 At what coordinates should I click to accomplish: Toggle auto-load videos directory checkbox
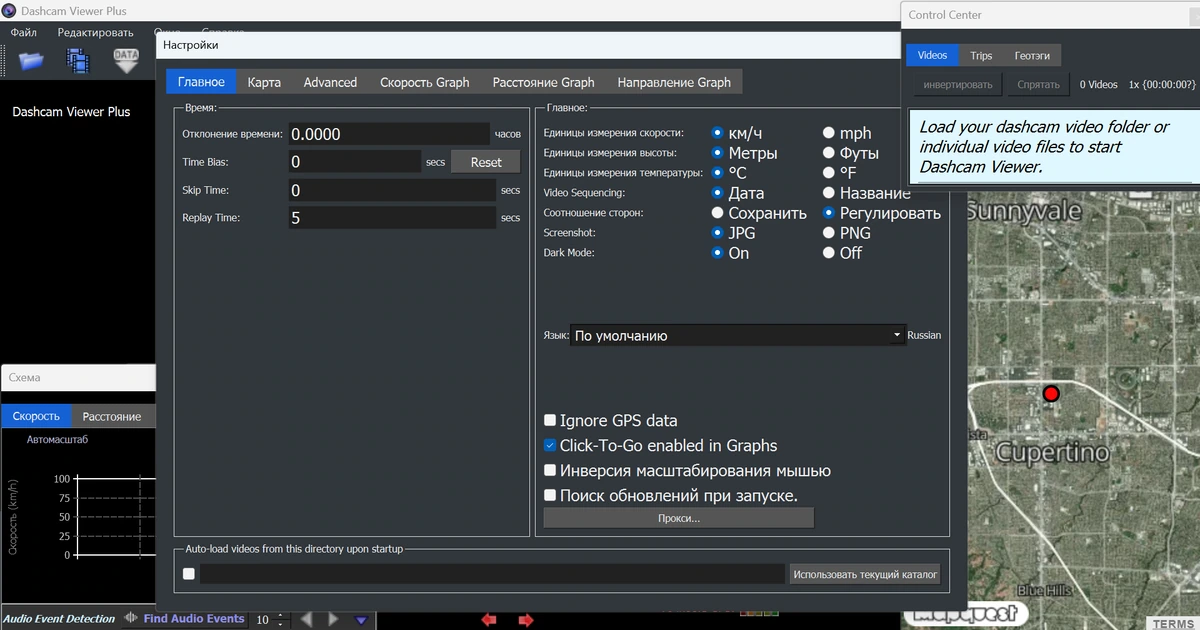(189, 574)
